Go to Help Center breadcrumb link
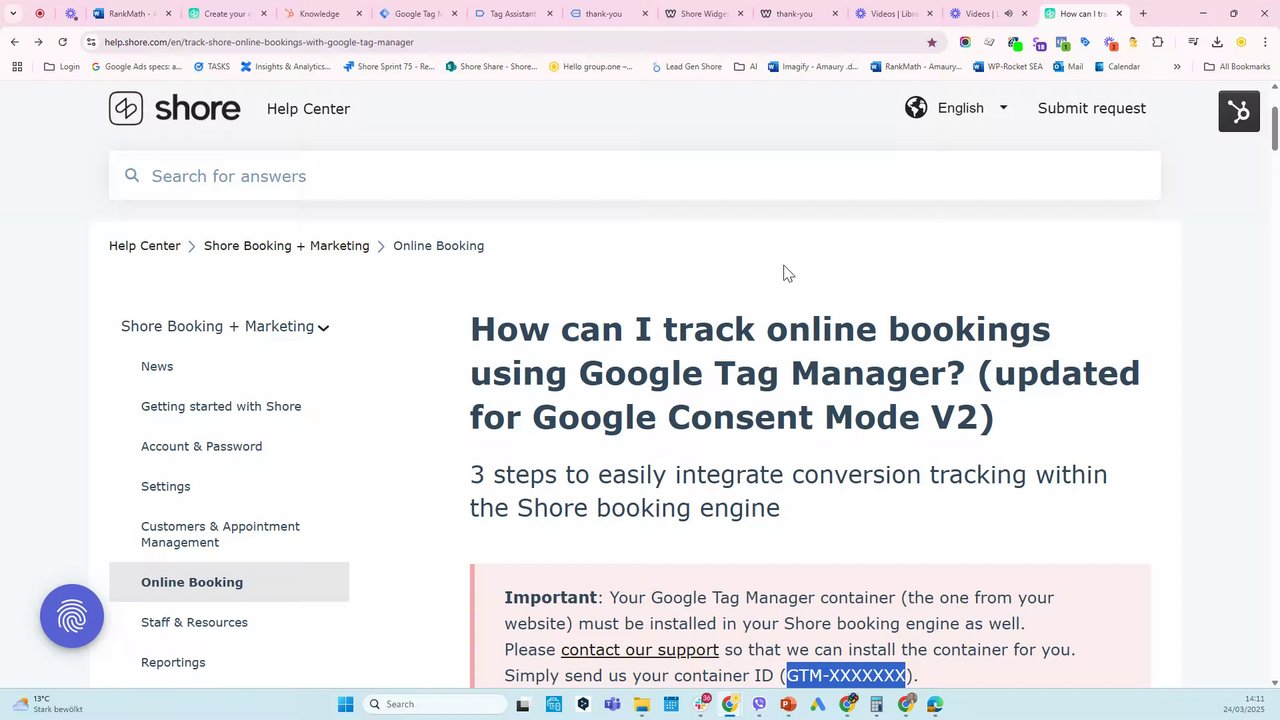The width and height of the screenshot is (1280, 720). [145, 246]
